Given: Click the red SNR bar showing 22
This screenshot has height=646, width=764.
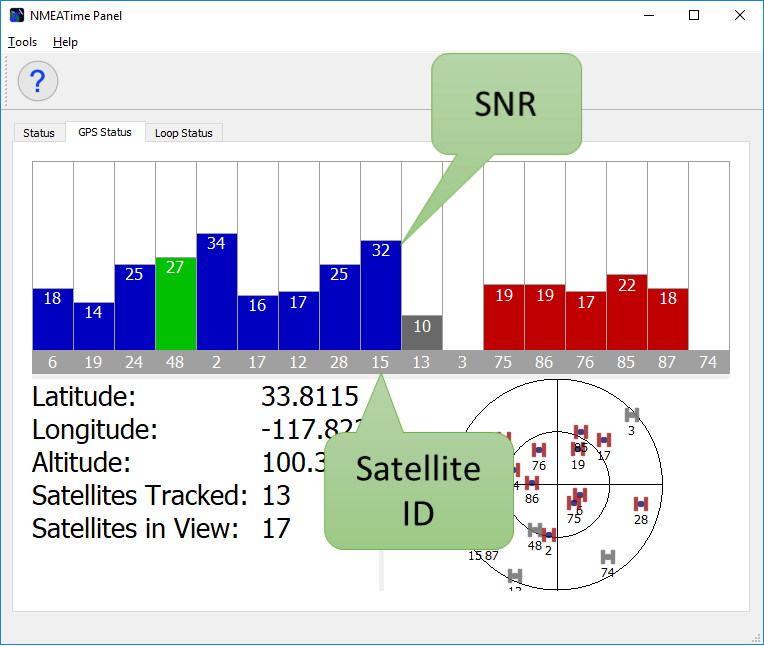Looking at the screenshot, I should click(x=627, y=312).
